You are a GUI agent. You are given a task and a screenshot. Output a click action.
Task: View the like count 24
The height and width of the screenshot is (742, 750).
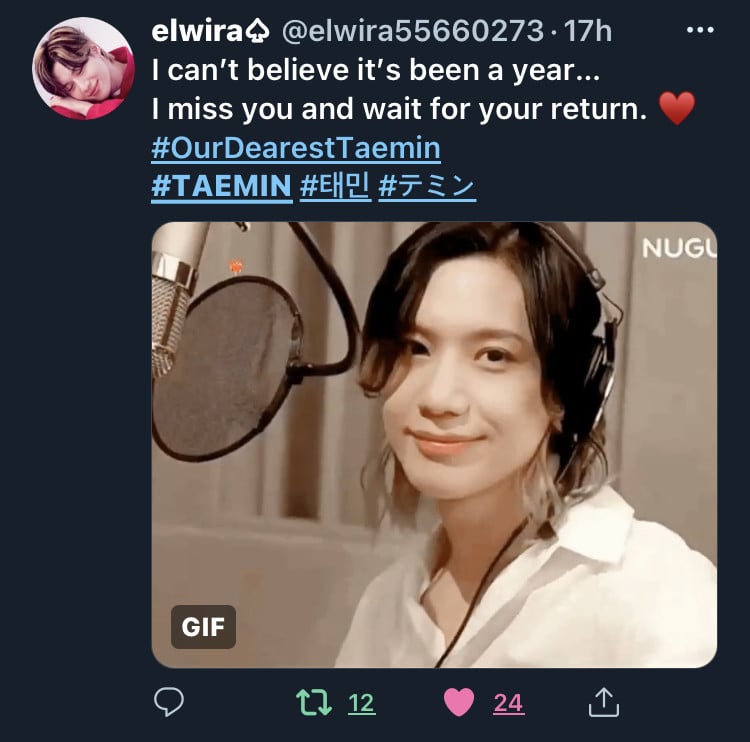coord(508,703)
